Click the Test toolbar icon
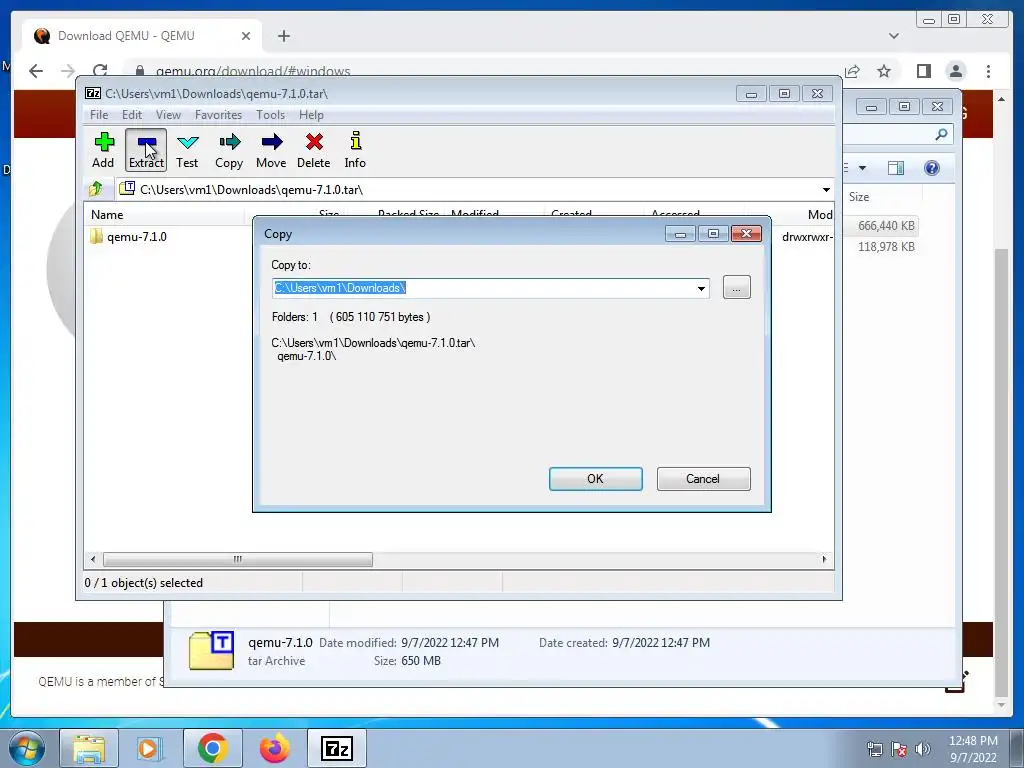The height and width of the screenshot is (768, 1024). click(187, 150)
